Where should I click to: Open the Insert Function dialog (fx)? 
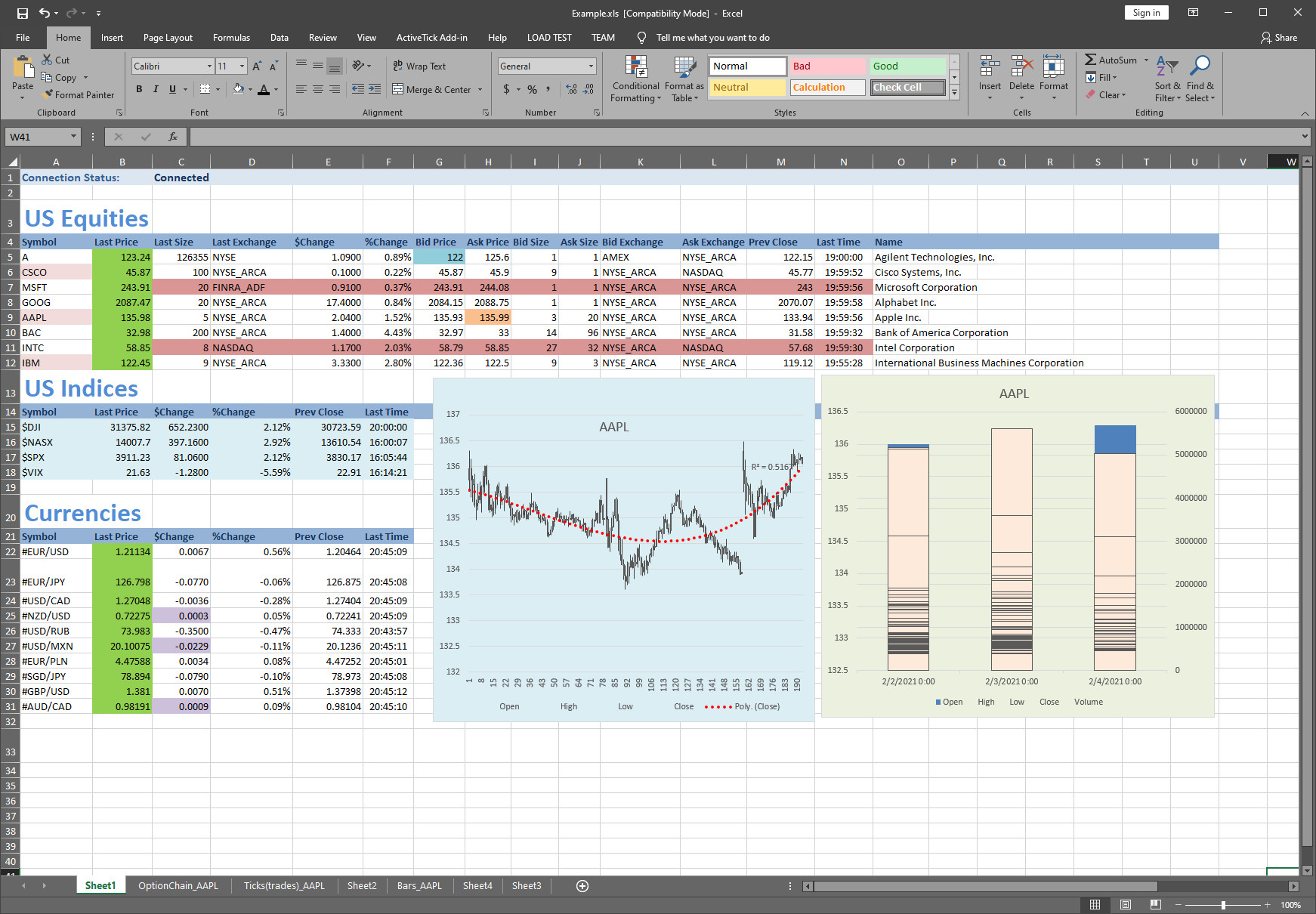(x=173, y=137)
